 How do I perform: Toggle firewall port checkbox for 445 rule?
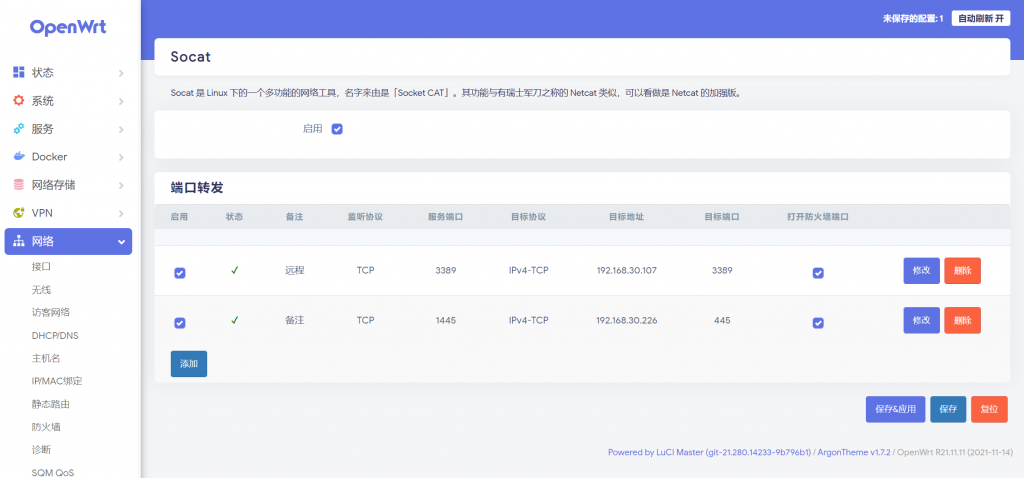(818, 323)
